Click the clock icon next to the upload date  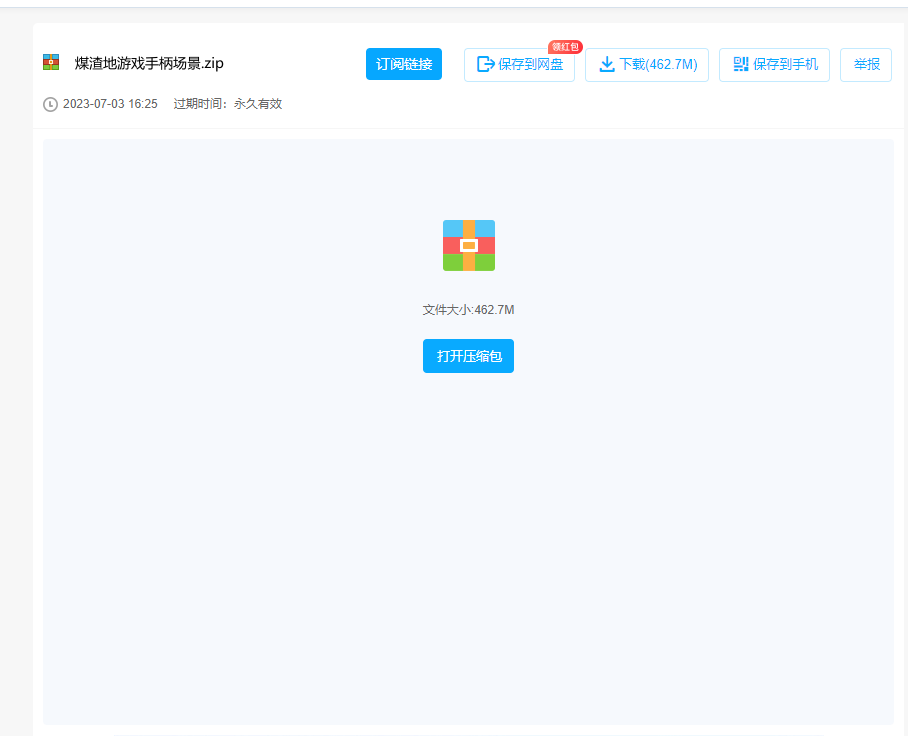point(49,103)
